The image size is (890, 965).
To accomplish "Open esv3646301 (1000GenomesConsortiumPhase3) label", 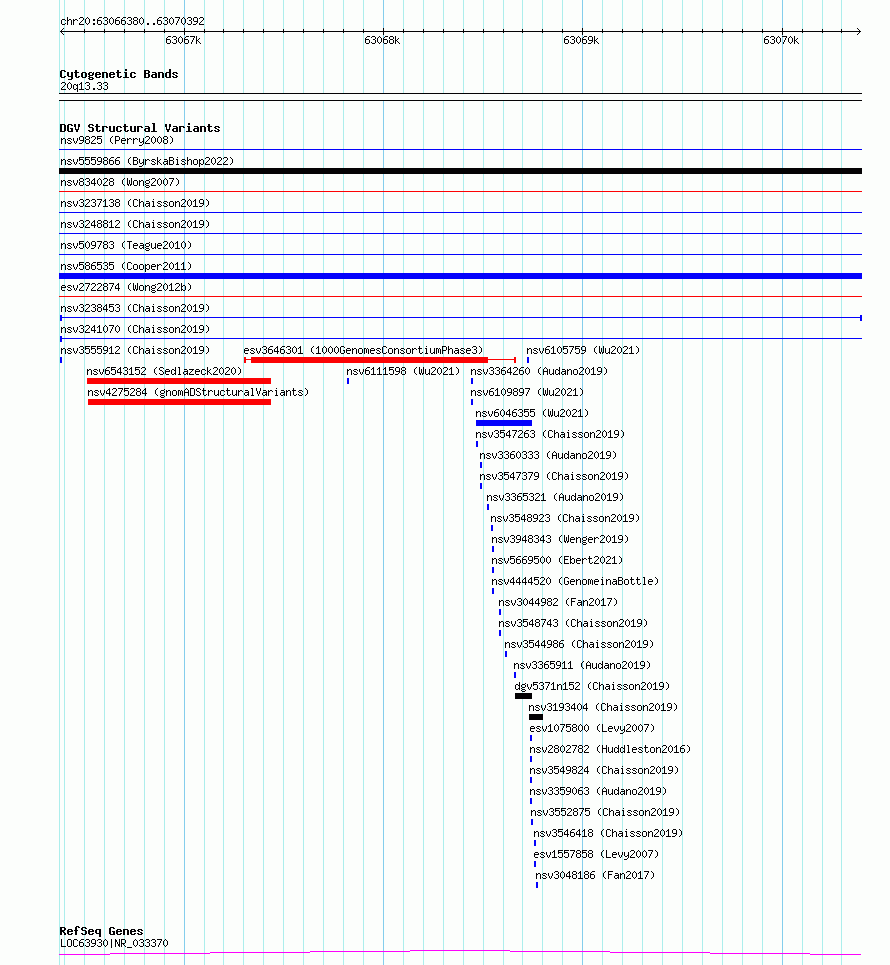I will pyautogui.click(x=363, y=350).
